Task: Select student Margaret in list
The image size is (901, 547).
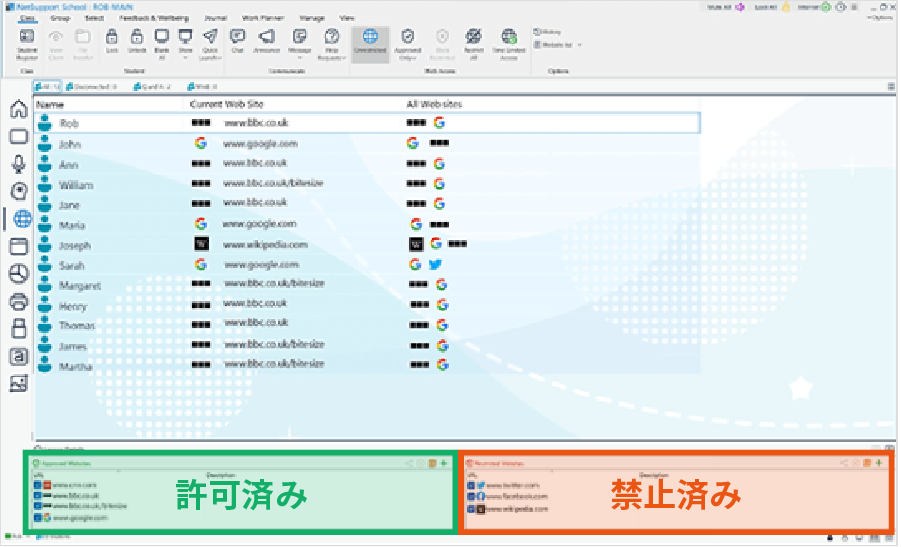Action: (80, 286)
